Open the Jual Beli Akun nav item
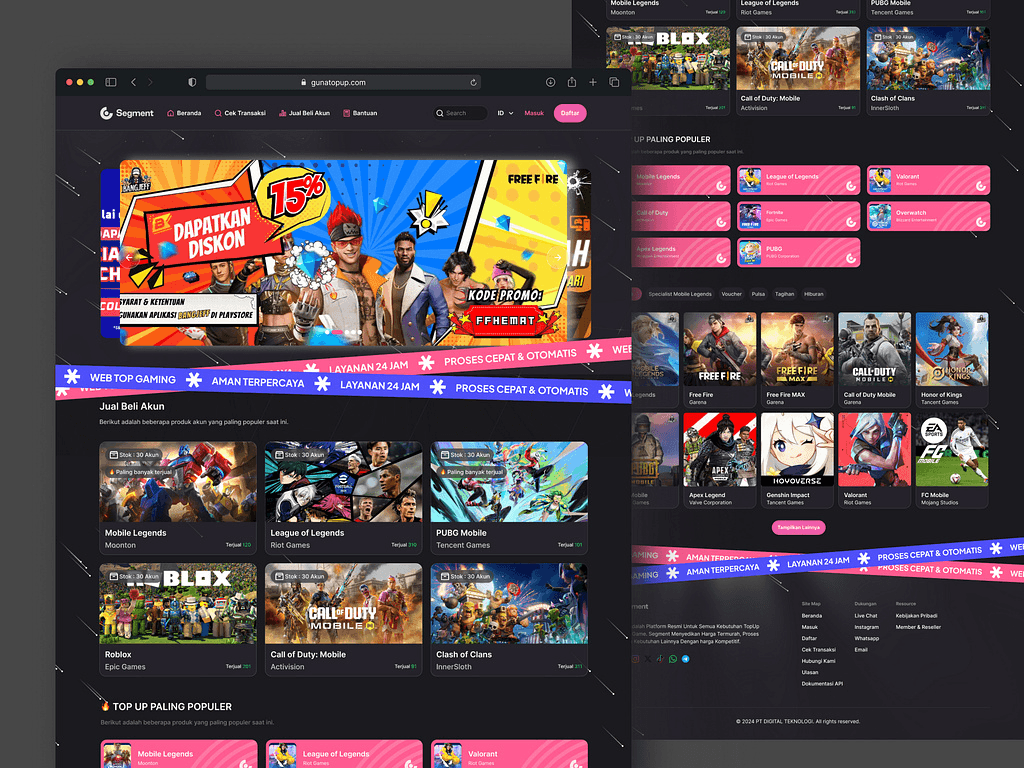The width and height of the screenshot is (1024, 768). (304, 113)
